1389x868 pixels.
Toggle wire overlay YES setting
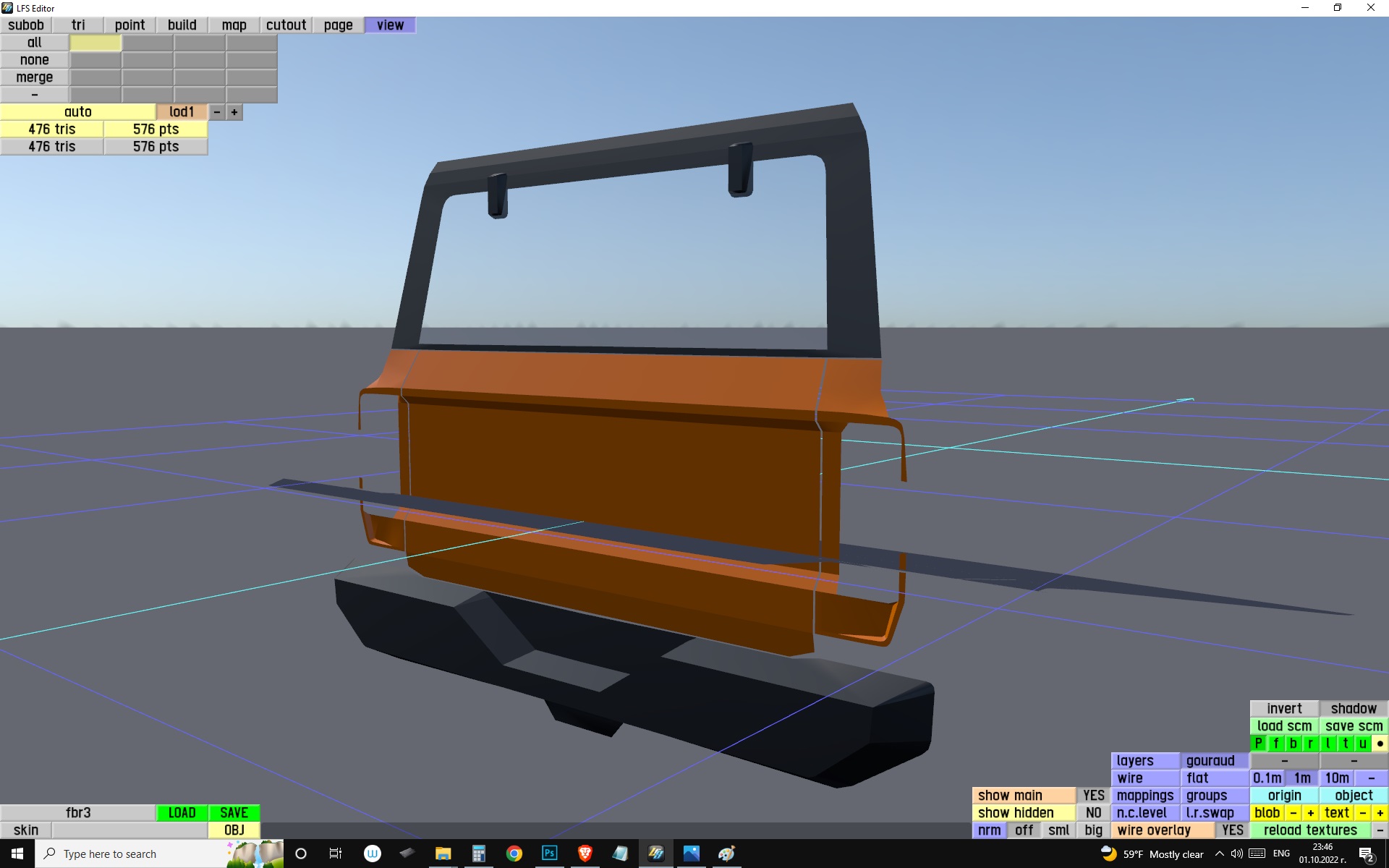[x=1232, y=830]
